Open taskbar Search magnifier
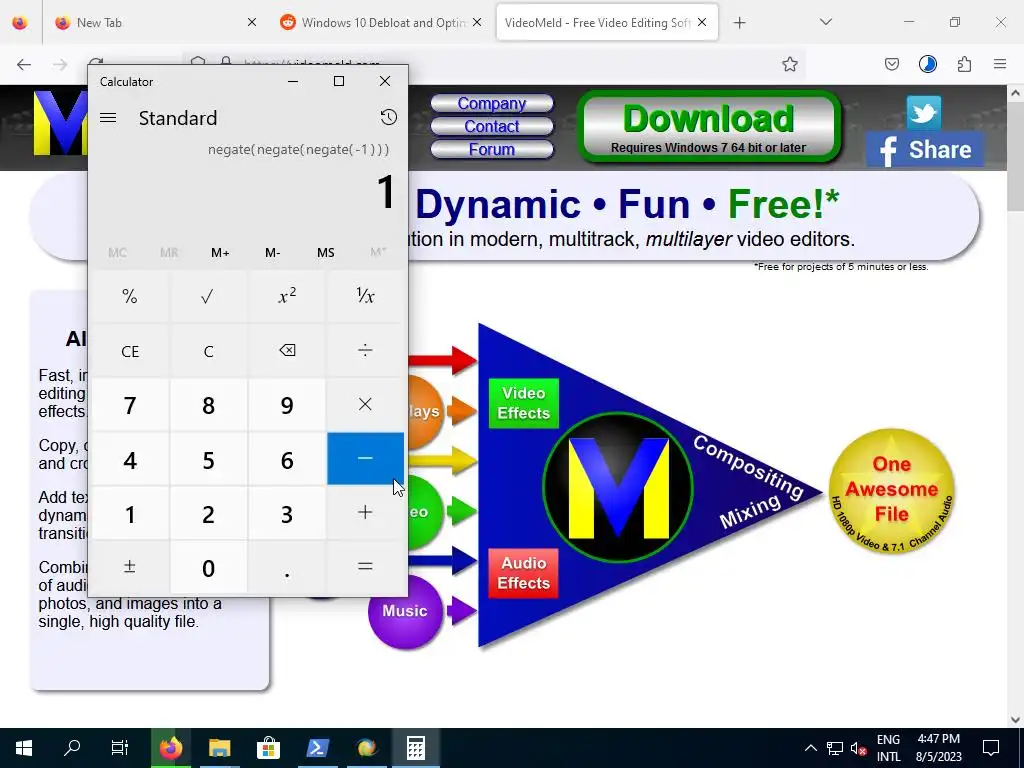This screenshot has width=1024, height=768. pos(72,748)
